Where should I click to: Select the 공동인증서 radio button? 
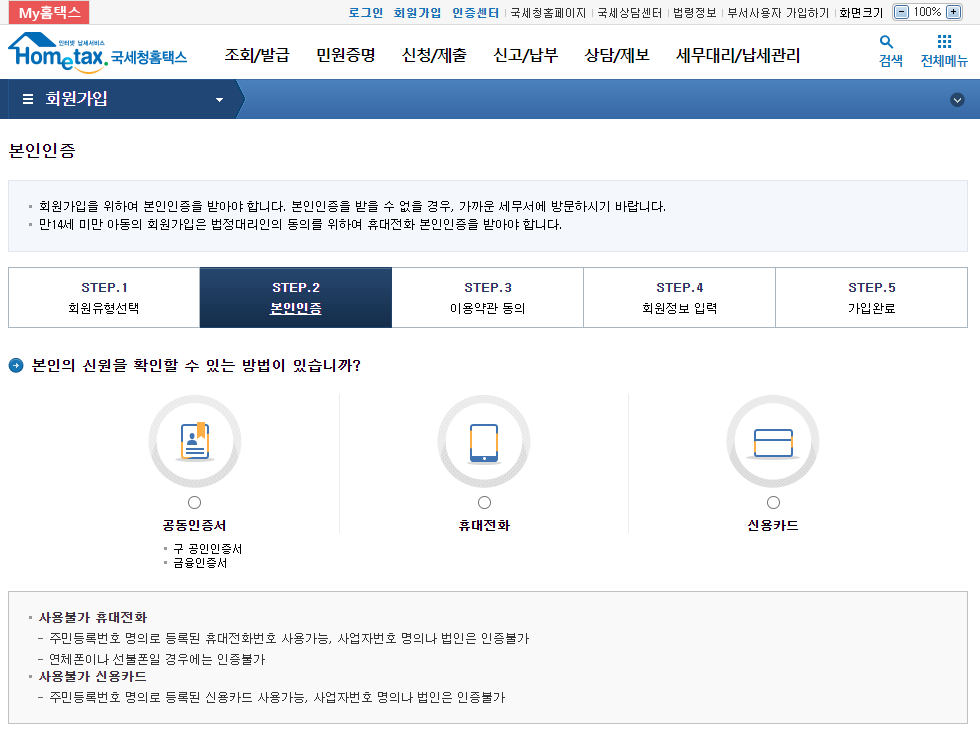[194, 503]
